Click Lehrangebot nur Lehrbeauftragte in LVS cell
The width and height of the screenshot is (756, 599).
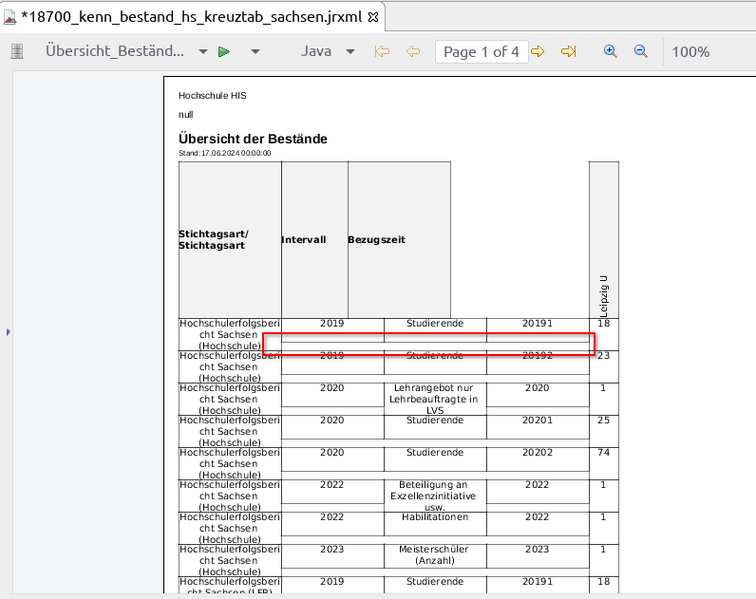[x=435, y=399]
